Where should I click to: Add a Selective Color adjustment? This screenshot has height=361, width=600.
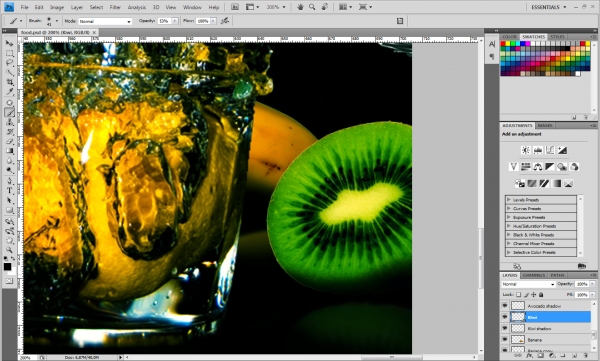click(x=569, y=183)
